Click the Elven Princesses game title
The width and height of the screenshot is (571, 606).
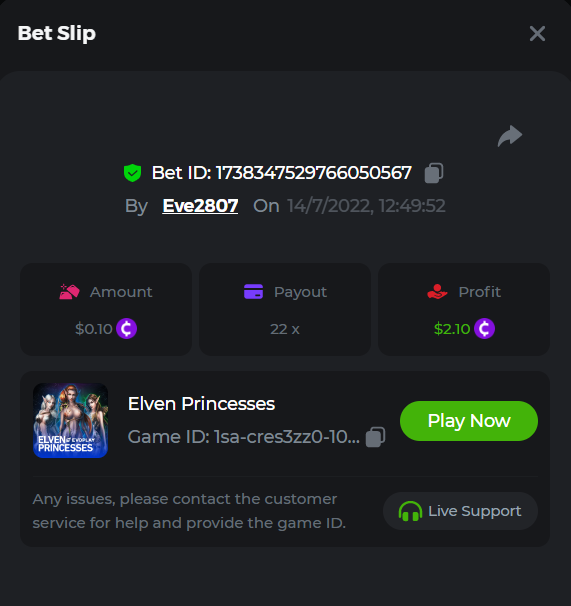coord(201,403)
